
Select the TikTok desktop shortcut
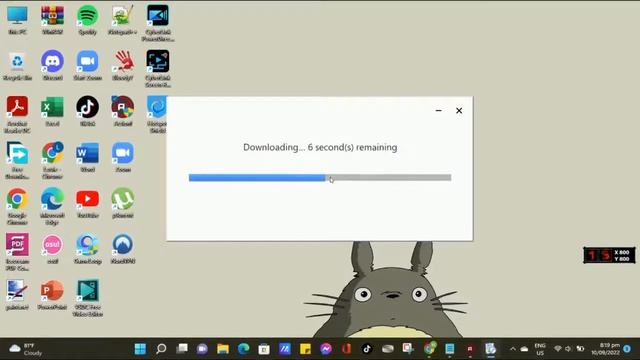click(x=87, y=111)
